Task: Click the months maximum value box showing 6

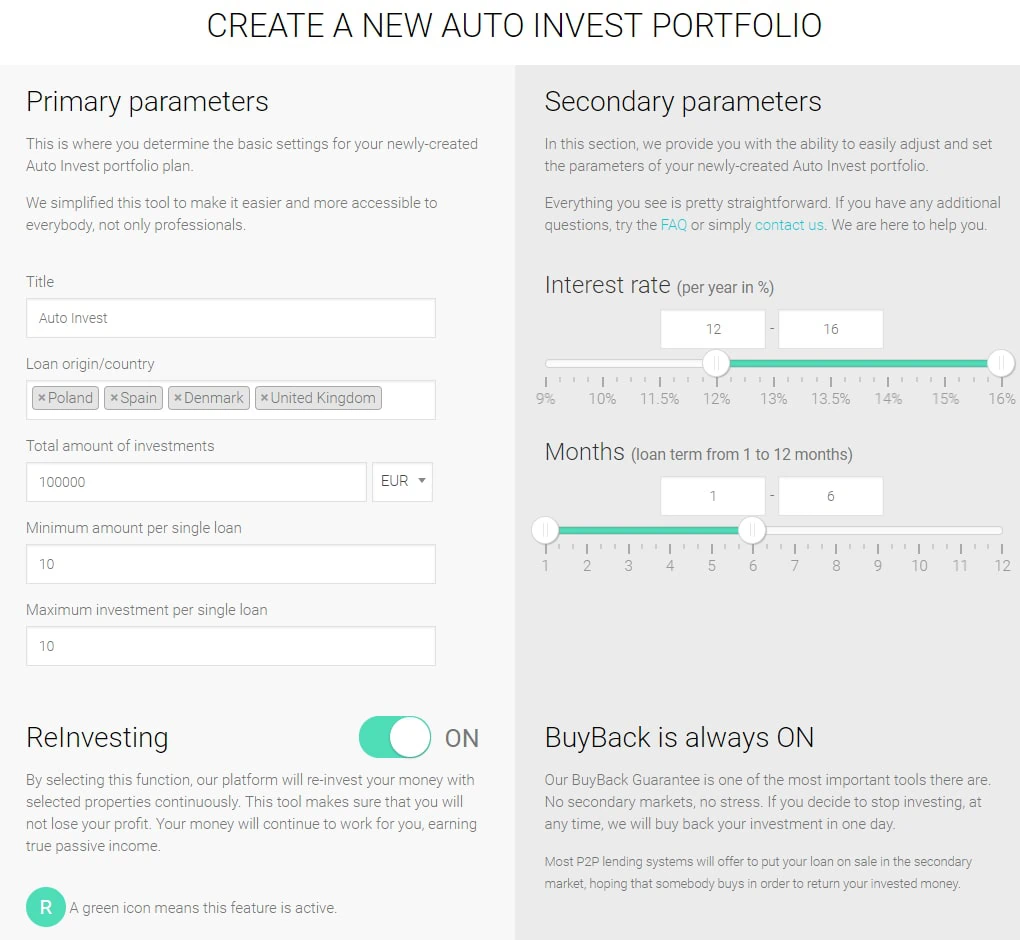Action: pyautogui.click(x=831, y=496)
